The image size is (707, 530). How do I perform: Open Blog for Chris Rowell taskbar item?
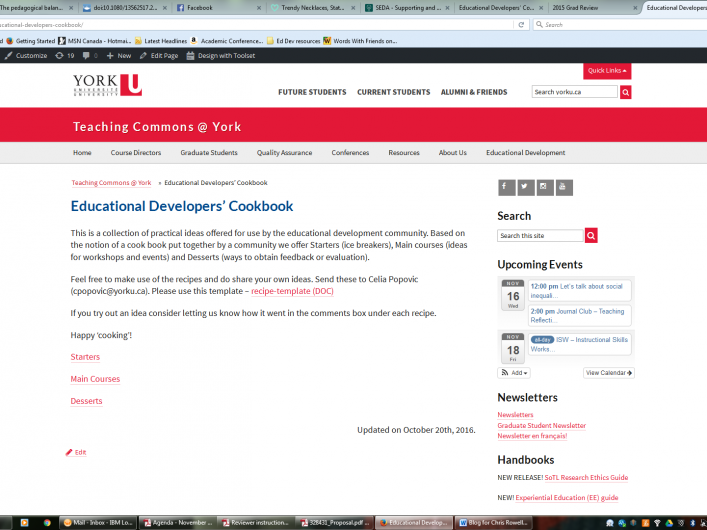(494, 523)
